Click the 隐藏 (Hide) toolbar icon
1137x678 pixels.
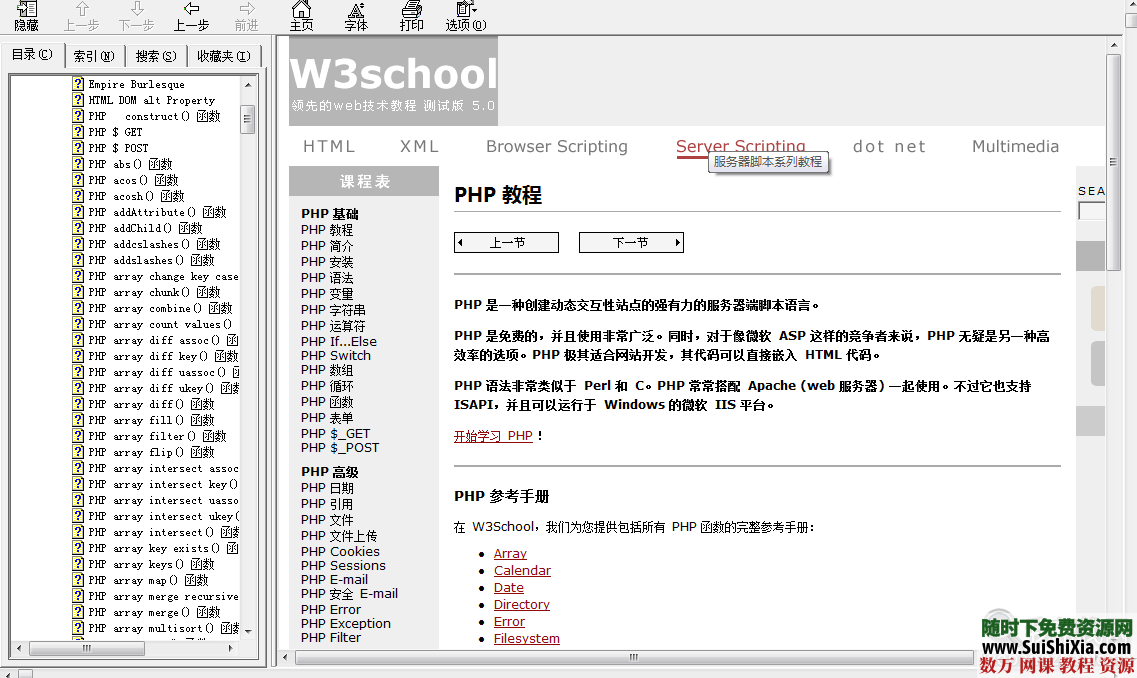point(26,15)
